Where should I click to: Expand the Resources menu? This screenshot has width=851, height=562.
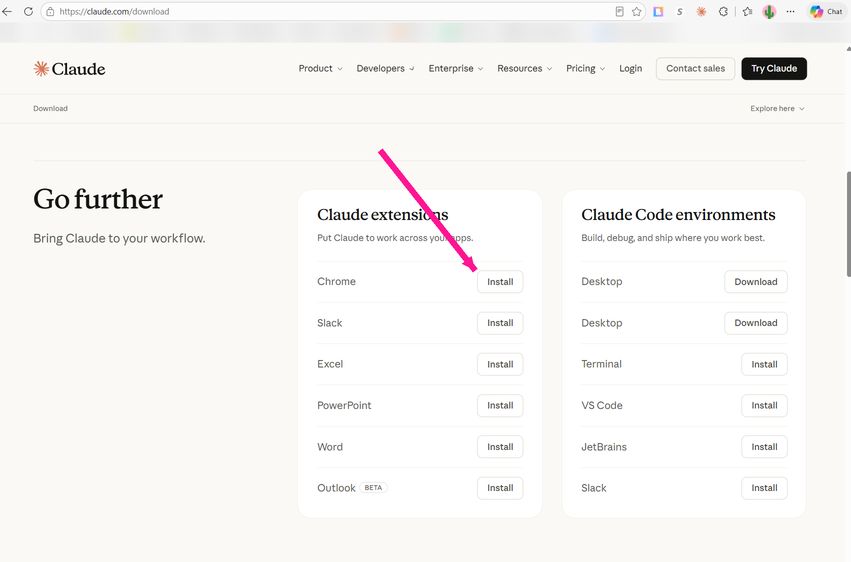click(x=524, y=68)
